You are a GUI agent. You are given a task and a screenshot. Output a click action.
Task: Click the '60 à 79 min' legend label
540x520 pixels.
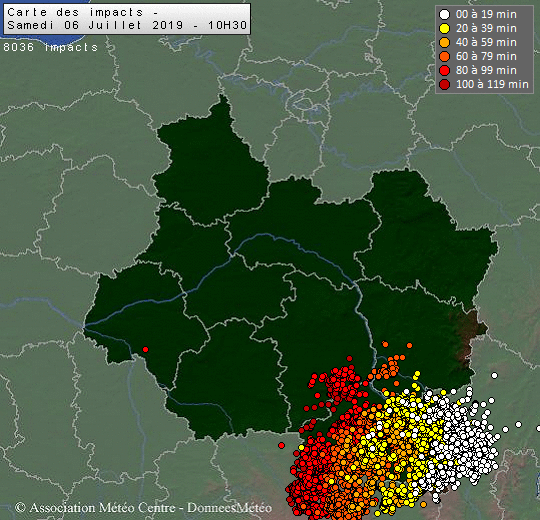point(486,56)
